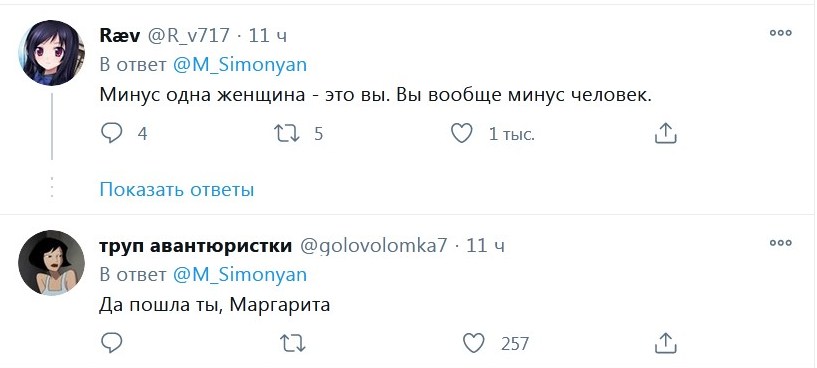Reply to труп авантюристки's tweet

point(111,343)
